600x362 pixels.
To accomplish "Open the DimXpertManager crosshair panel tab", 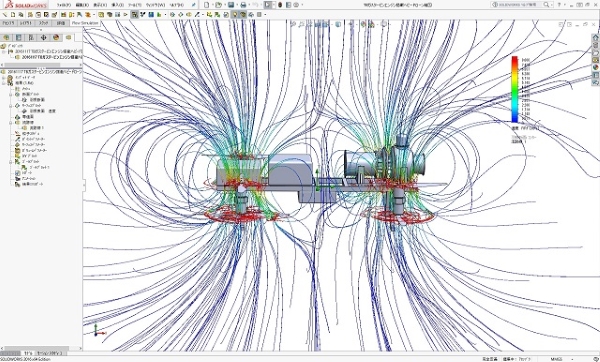I will (43, 38).
